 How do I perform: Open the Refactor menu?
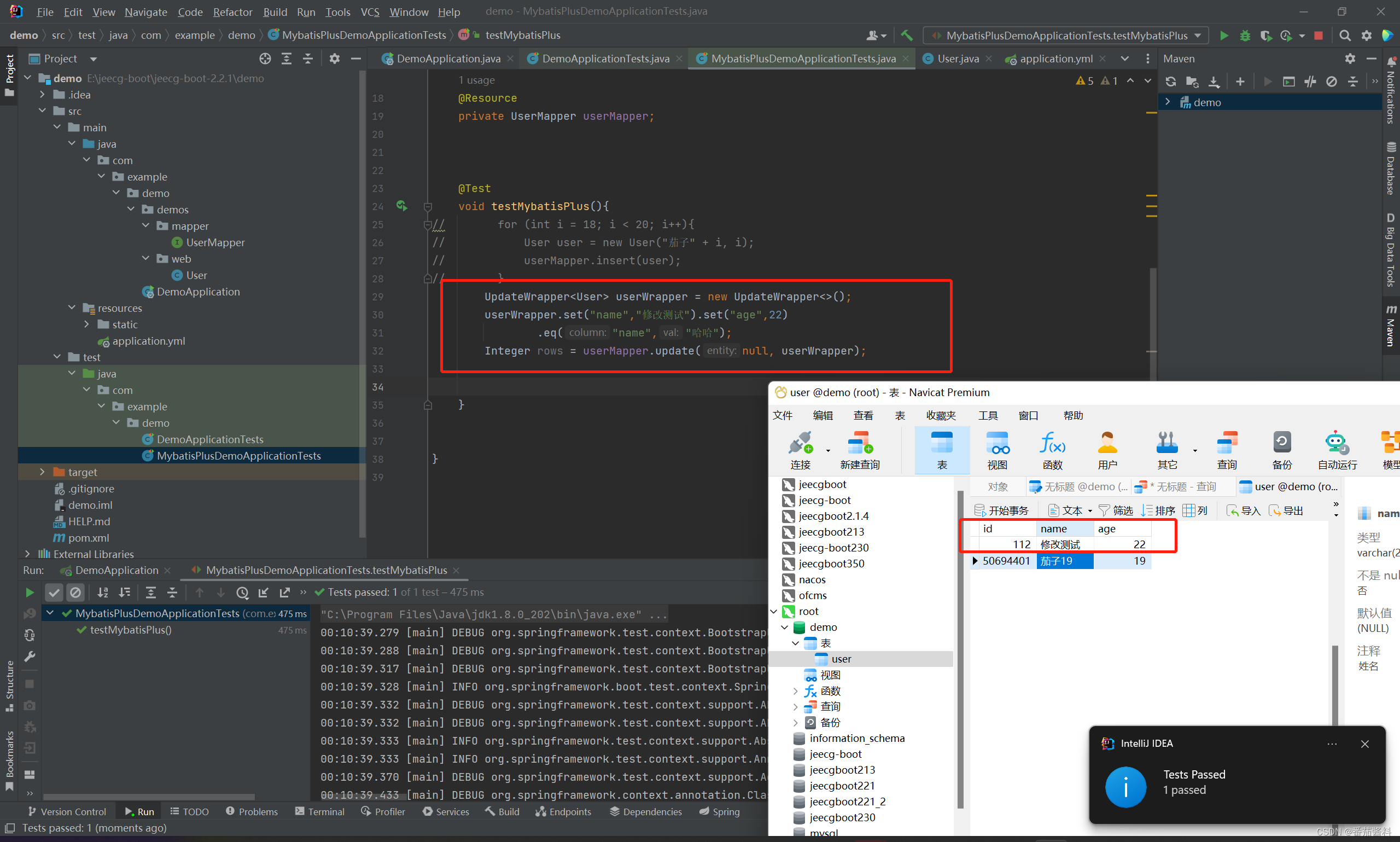point(232,12)
